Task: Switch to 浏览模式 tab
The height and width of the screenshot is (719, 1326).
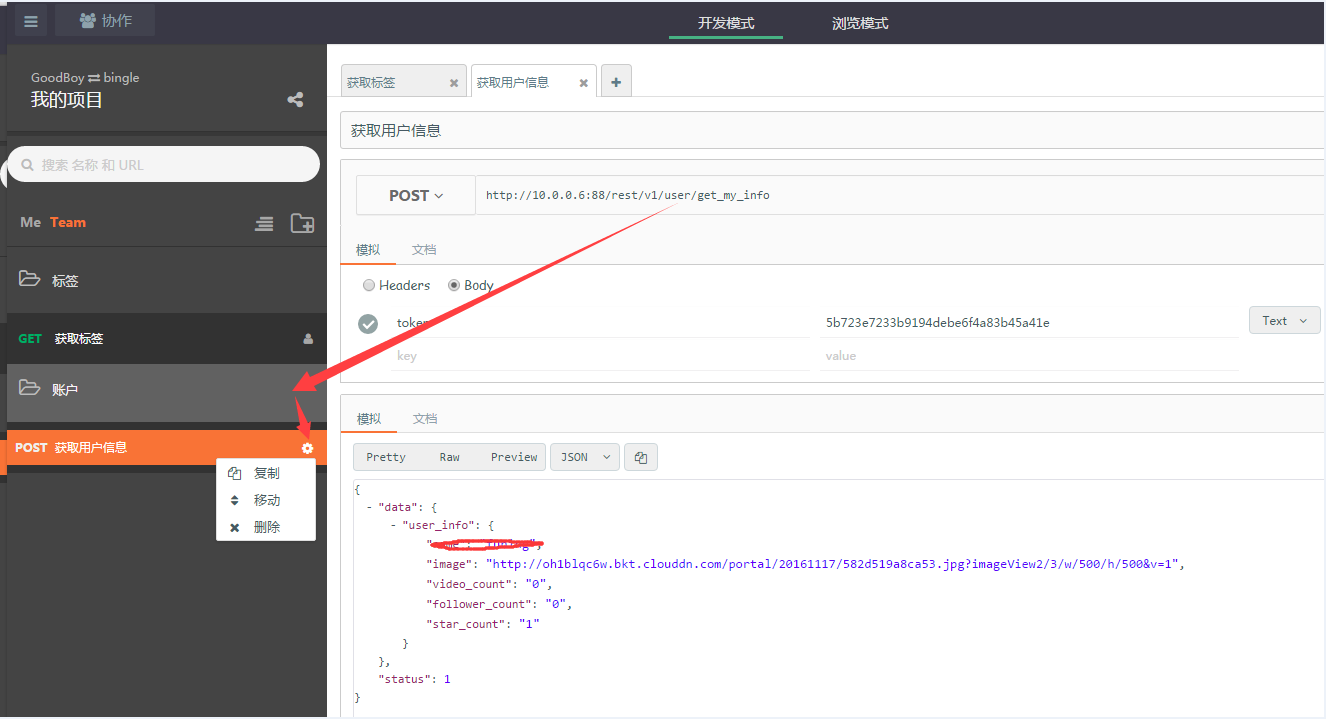Action: pyautogui.click(x=860, y=23)
